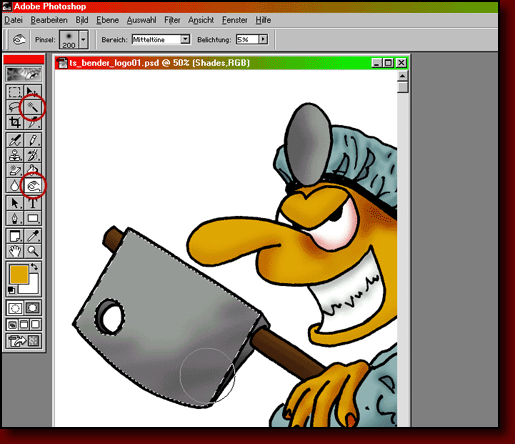This screenshot has height=444, width=515.
Task: Open the Ebene menu
Action: [x=107, y=20]
